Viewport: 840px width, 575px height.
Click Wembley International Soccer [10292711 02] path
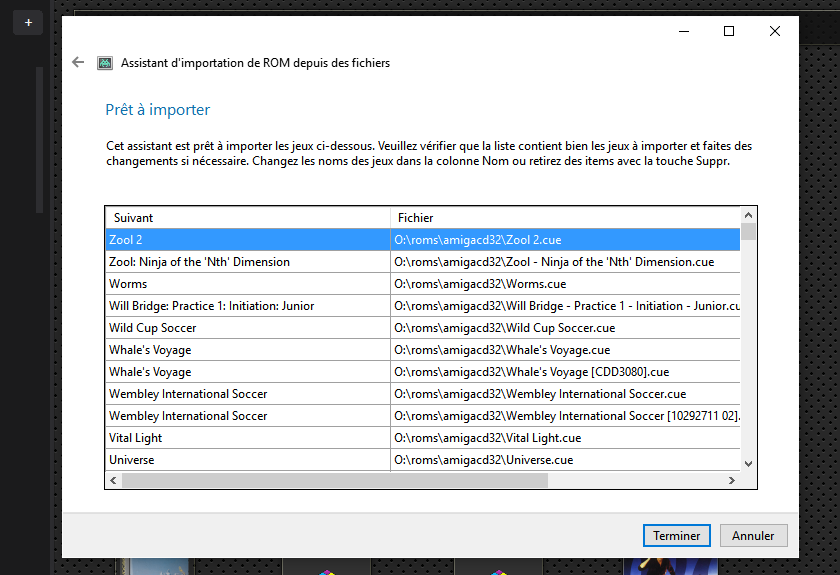565,415
